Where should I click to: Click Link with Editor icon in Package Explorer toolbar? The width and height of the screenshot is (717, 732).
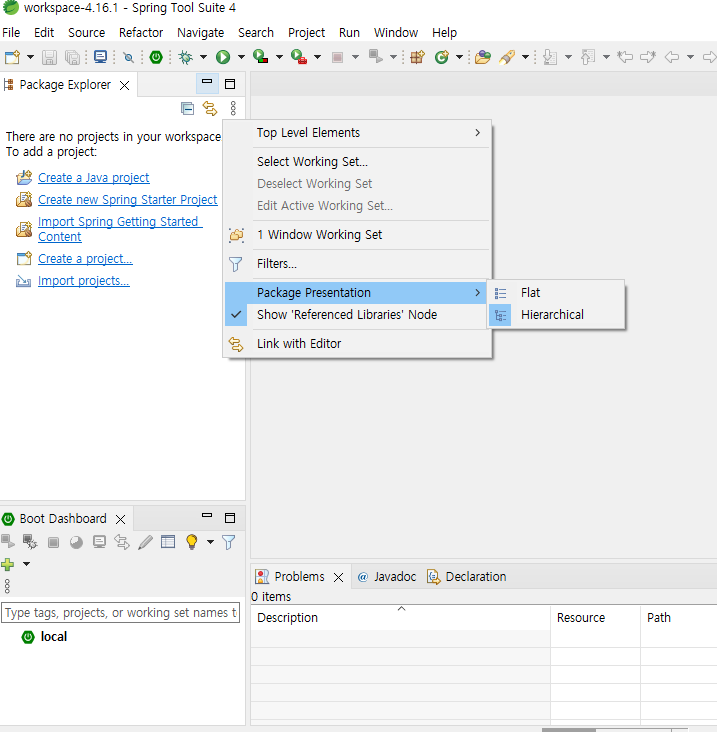coord(210,109)
